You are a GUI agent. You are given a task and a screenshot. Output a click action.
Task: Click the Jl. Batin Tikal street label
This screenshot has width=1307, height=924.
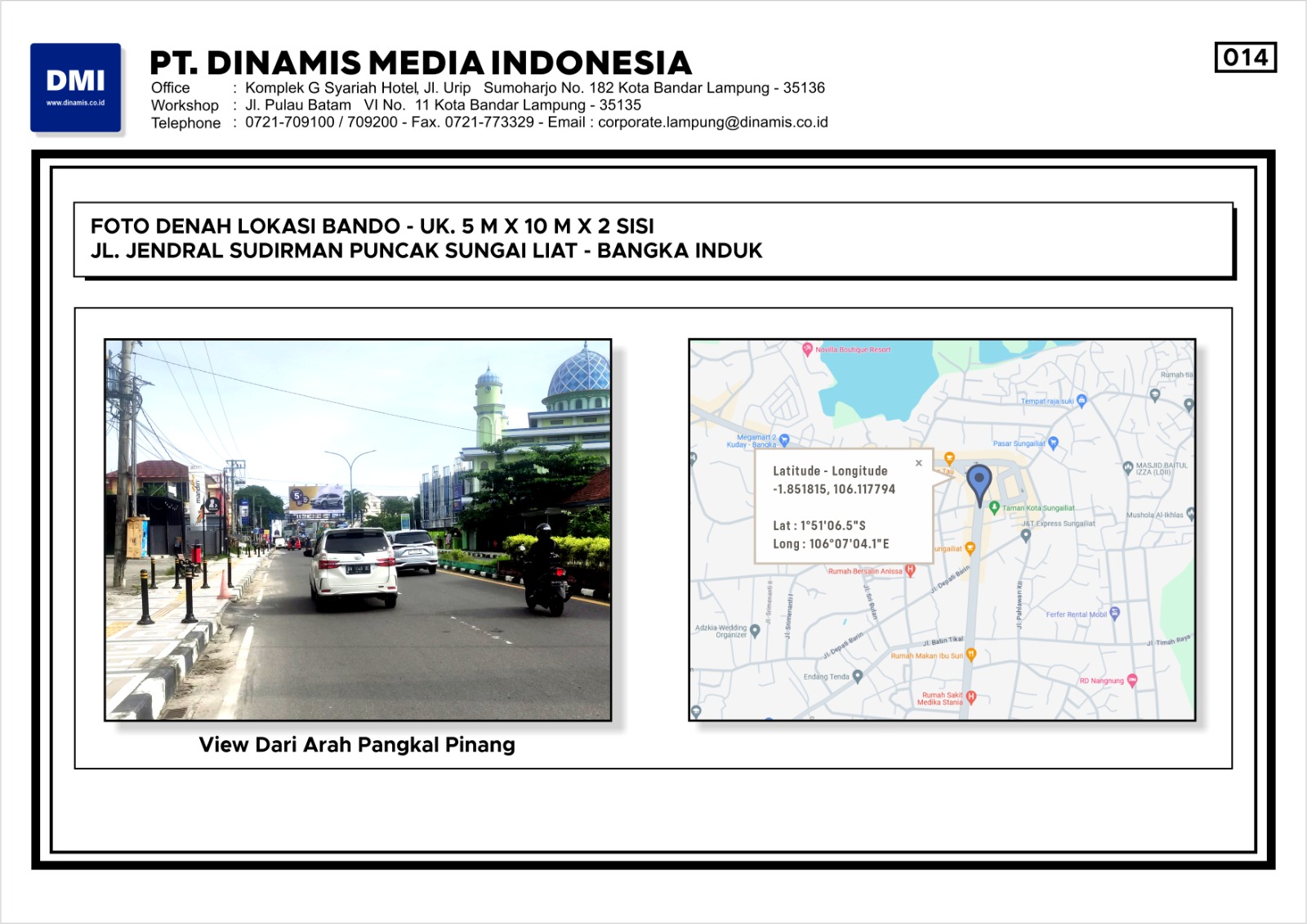coord(943,641)
